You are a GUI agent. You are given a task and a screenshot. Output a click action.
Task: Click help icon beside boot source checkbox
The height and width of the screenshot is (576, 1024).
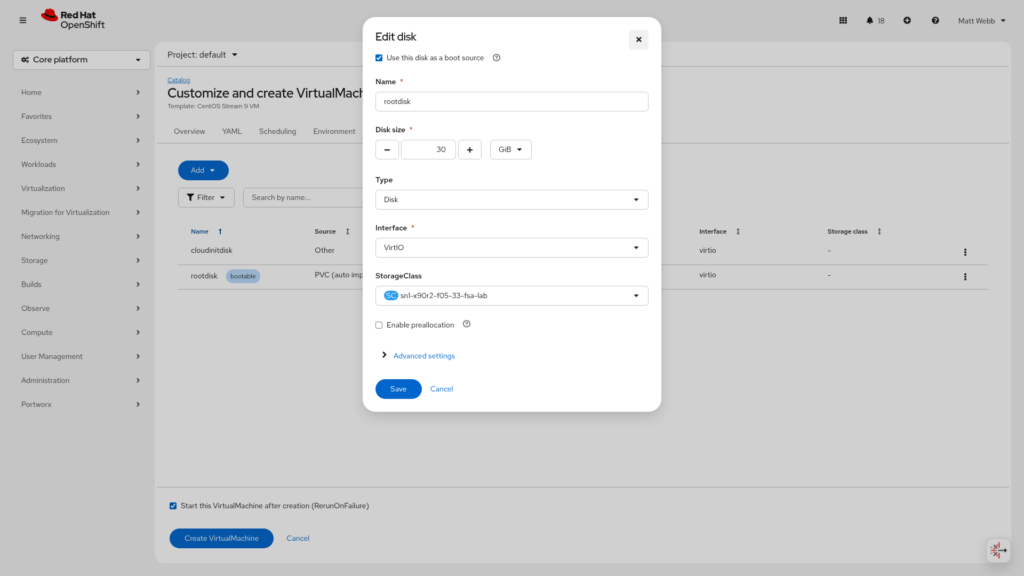coord(497,58)
